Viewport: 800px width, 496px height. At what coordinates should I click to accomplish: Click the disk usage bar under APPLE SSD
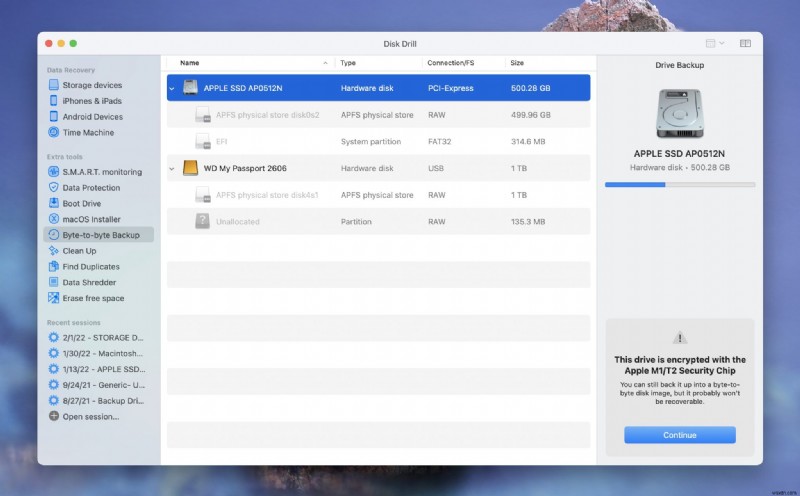coord(679,184)
